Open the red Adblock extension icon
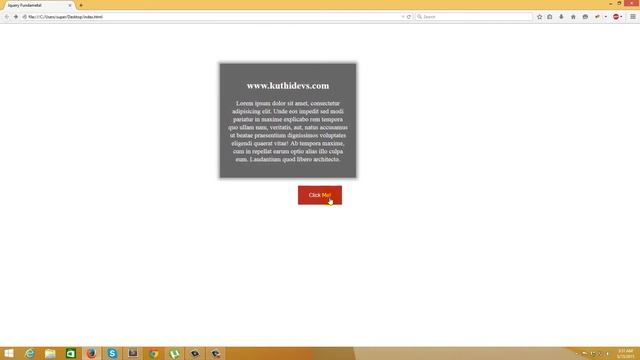This screenshot has width=640, height=360. [x=616, y=17]
